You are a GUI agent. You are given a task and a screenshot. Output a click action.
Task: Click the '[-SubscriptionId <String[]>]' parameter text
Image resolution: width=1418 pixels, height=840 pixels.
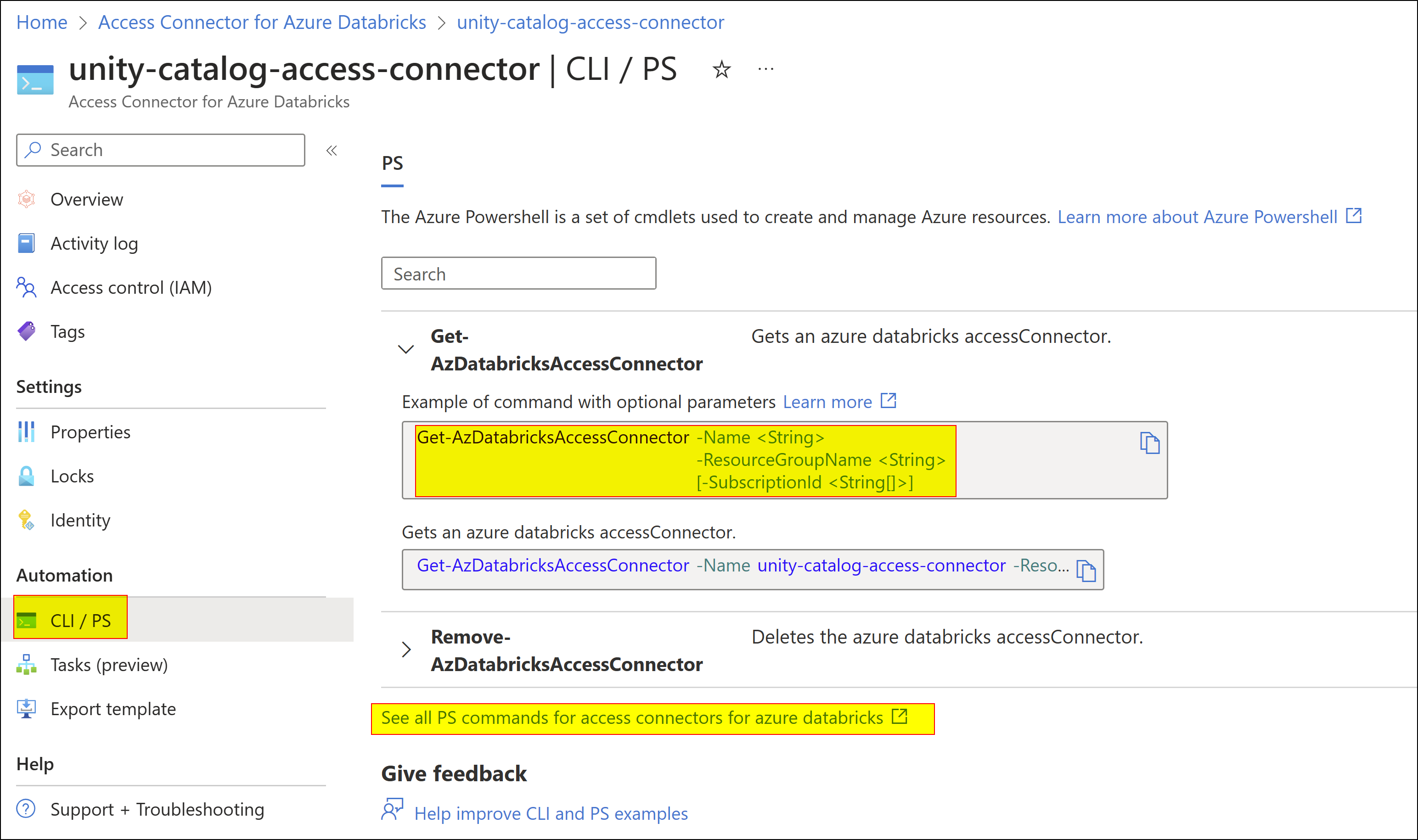805,482
